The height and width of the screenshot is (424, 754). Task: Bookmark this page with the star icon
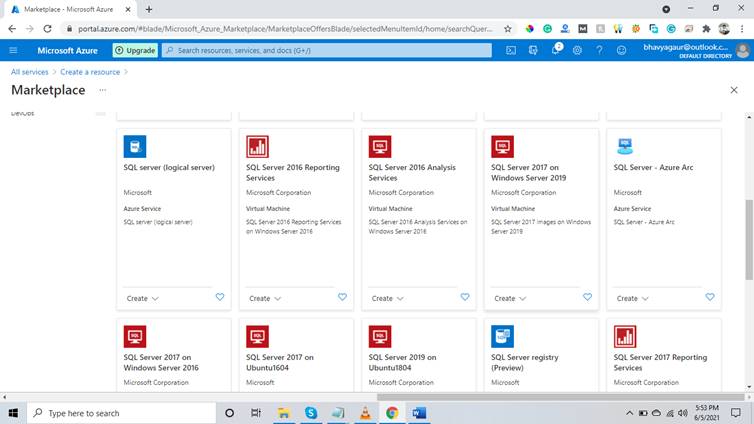pos(508,29)
